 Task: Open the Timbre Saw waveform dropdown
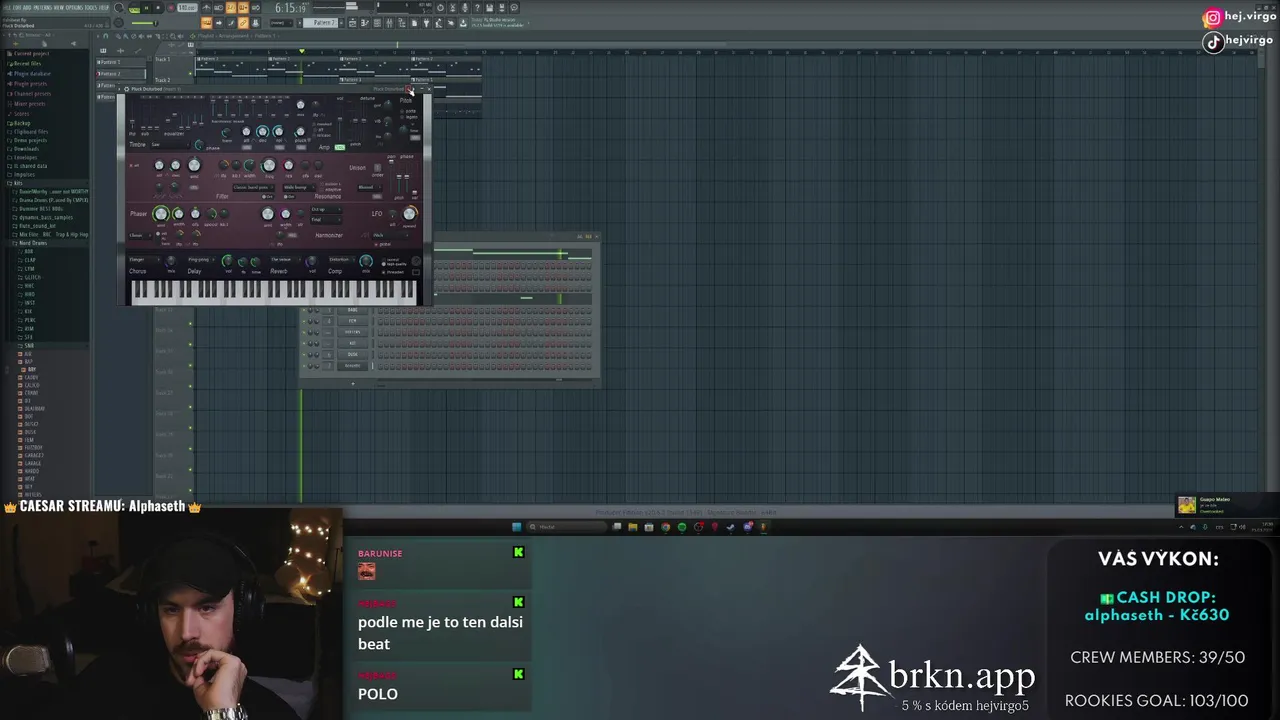tap(170, 144)
